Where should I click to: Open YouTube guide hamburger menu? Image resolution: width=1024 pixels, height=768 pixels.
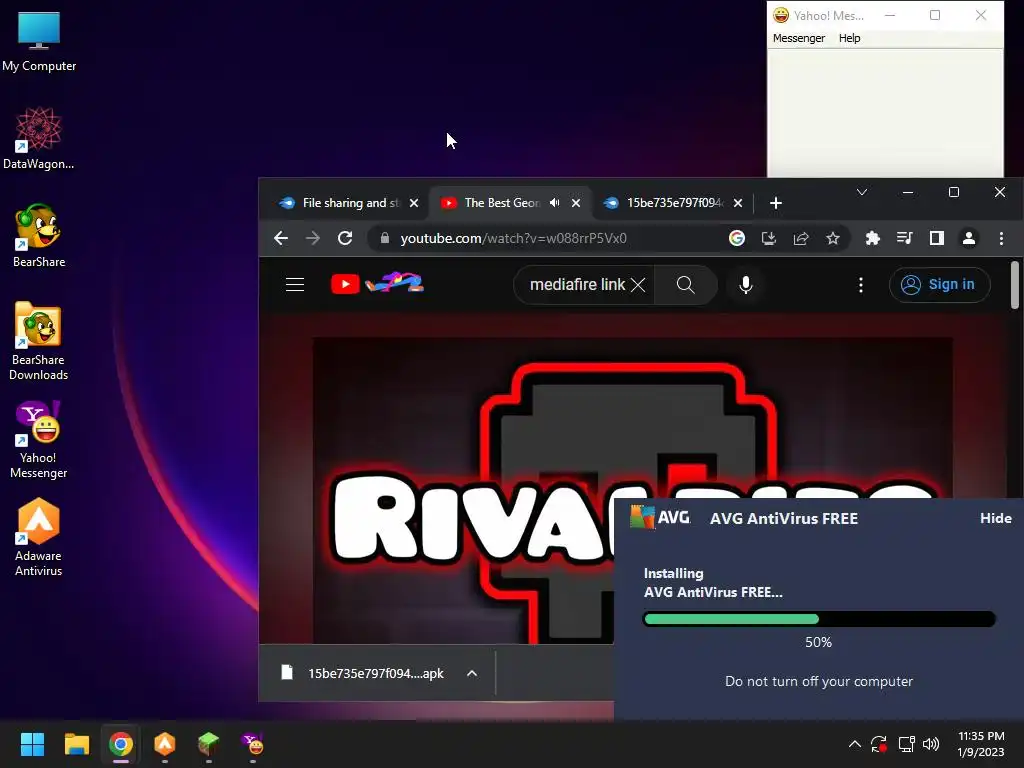click(295, 285)
